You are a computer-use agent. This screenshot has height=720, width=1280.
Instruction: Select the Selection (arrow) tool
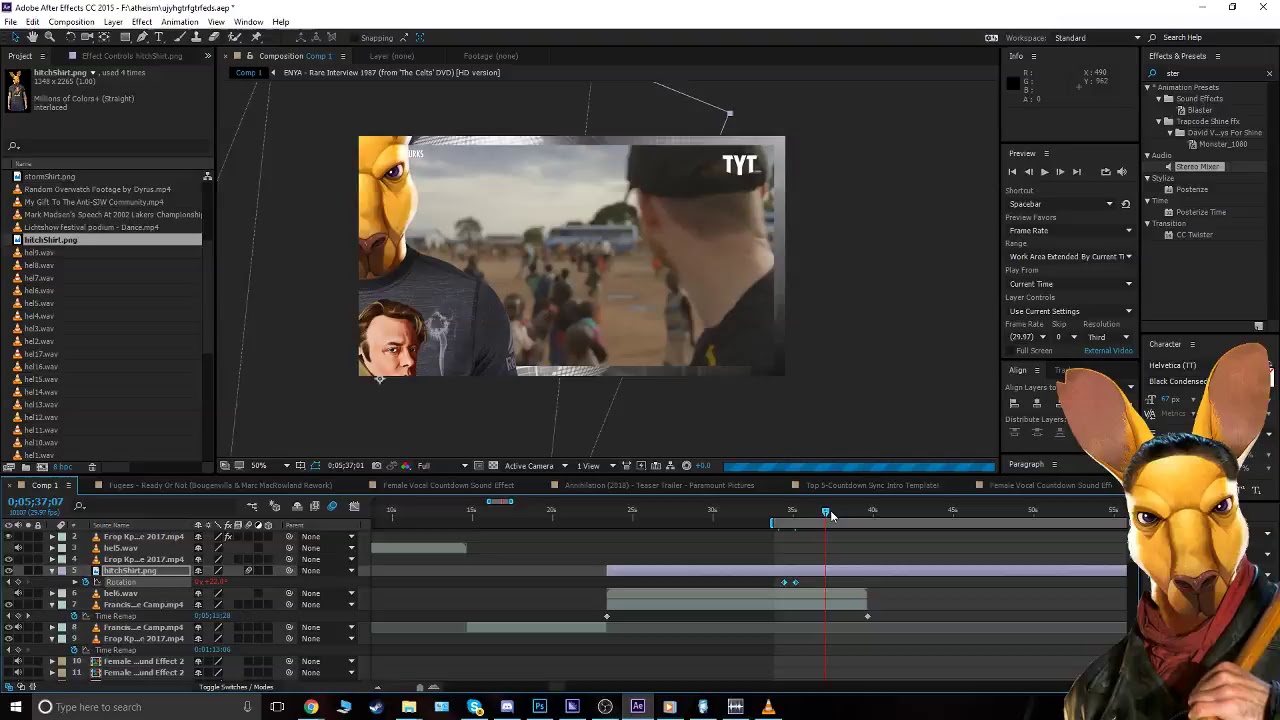[15, 37]
